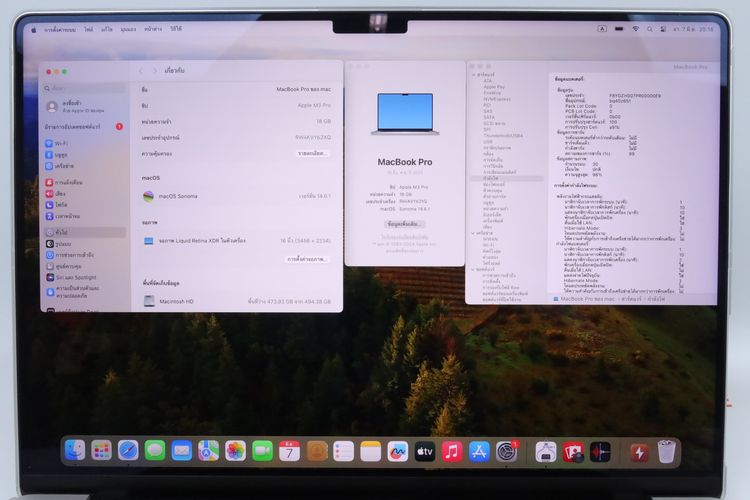
Task: Click Wi-Fi status icon in menu bar
Action: tap(635, 29)
